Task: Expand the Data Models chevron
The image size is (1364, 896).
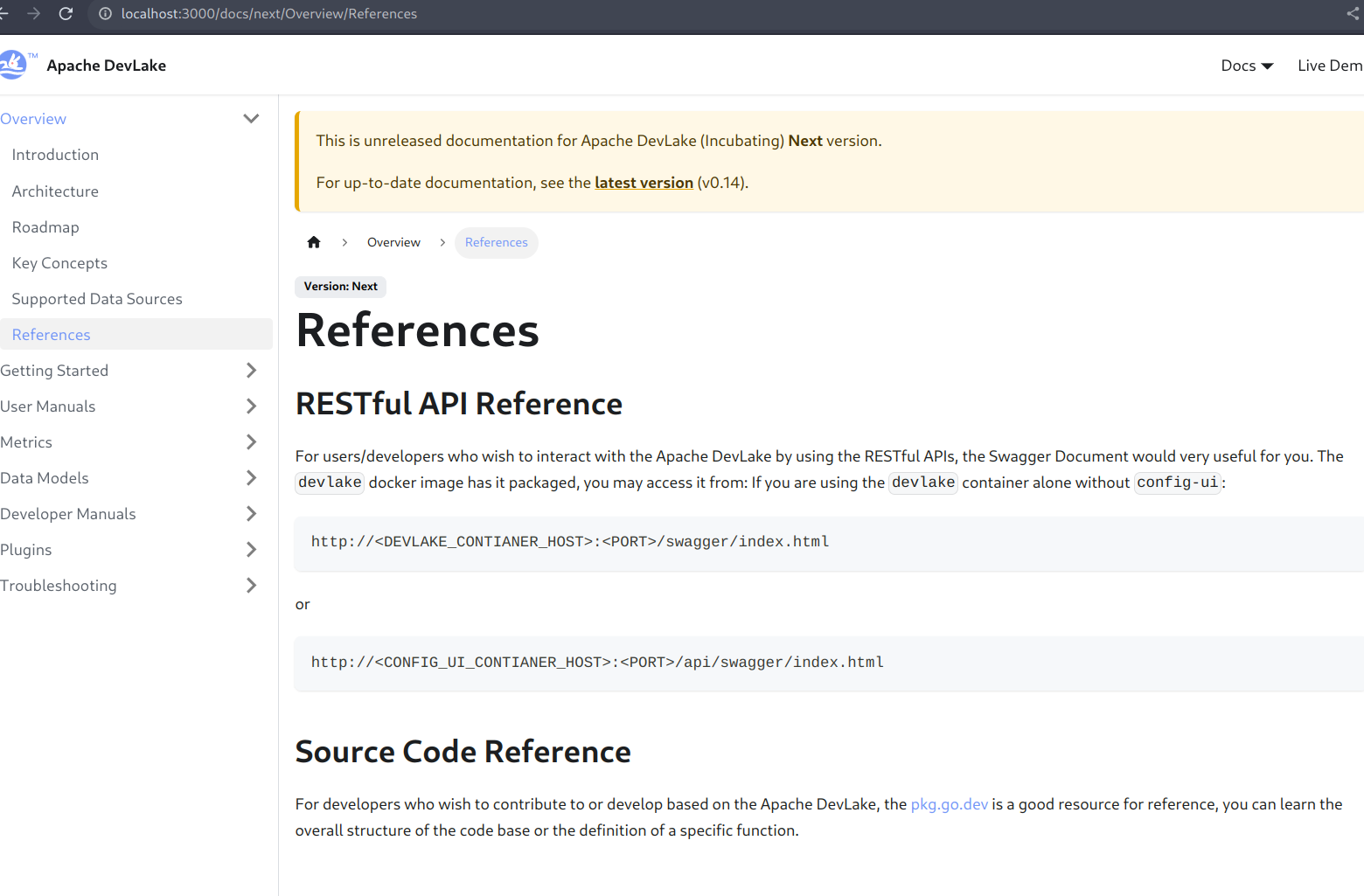Action: click(x=251, y=478)
